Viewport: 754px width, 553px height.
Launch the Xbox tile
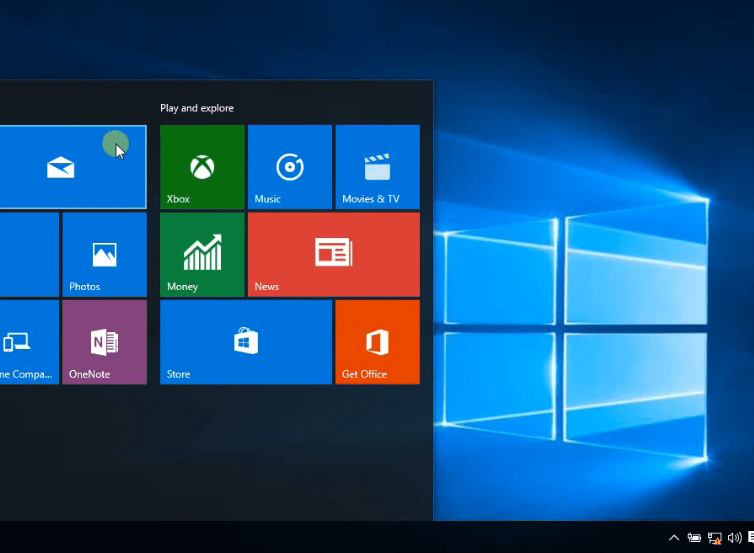[x=202, y=167]
